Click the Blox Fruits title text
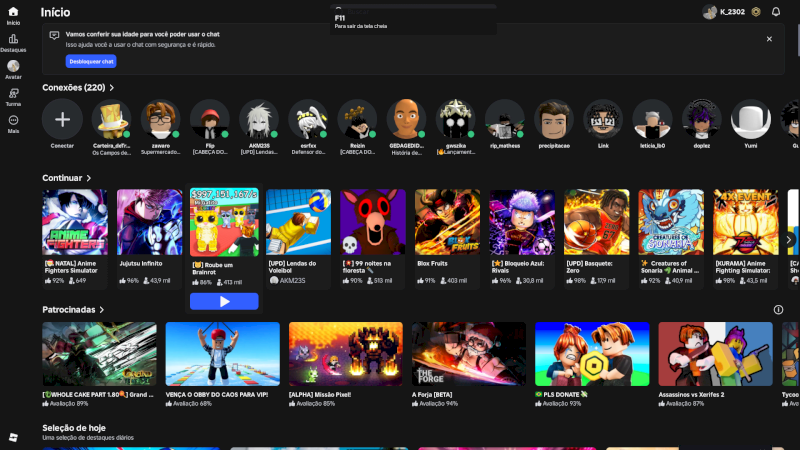 (432, 264)
